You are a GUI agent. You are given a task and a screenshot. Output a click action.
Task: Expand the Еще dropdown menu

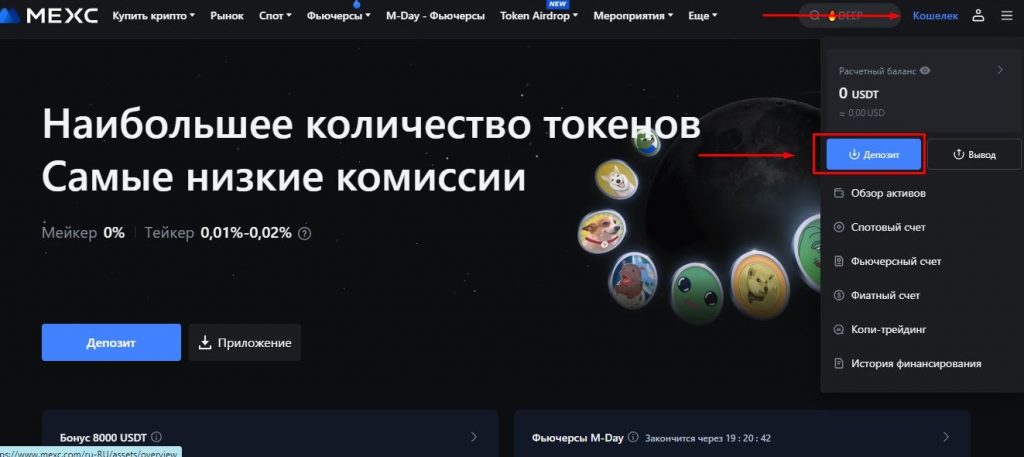[x=702, y=15]
